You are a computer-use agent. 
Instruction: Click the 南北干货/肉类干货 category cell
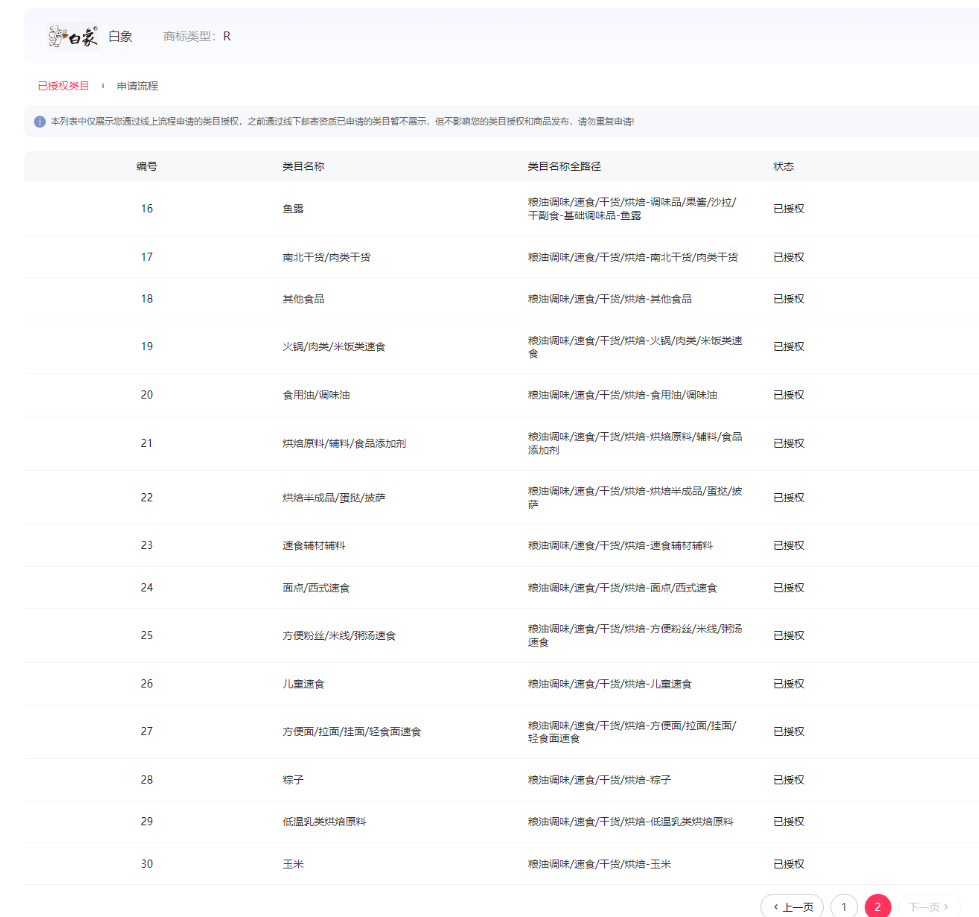326,257
